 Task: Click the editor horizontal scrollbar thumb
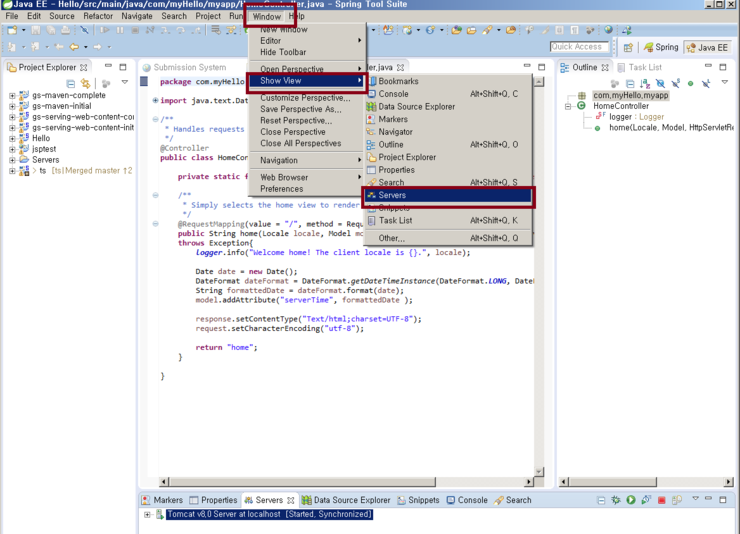[302, 482]
